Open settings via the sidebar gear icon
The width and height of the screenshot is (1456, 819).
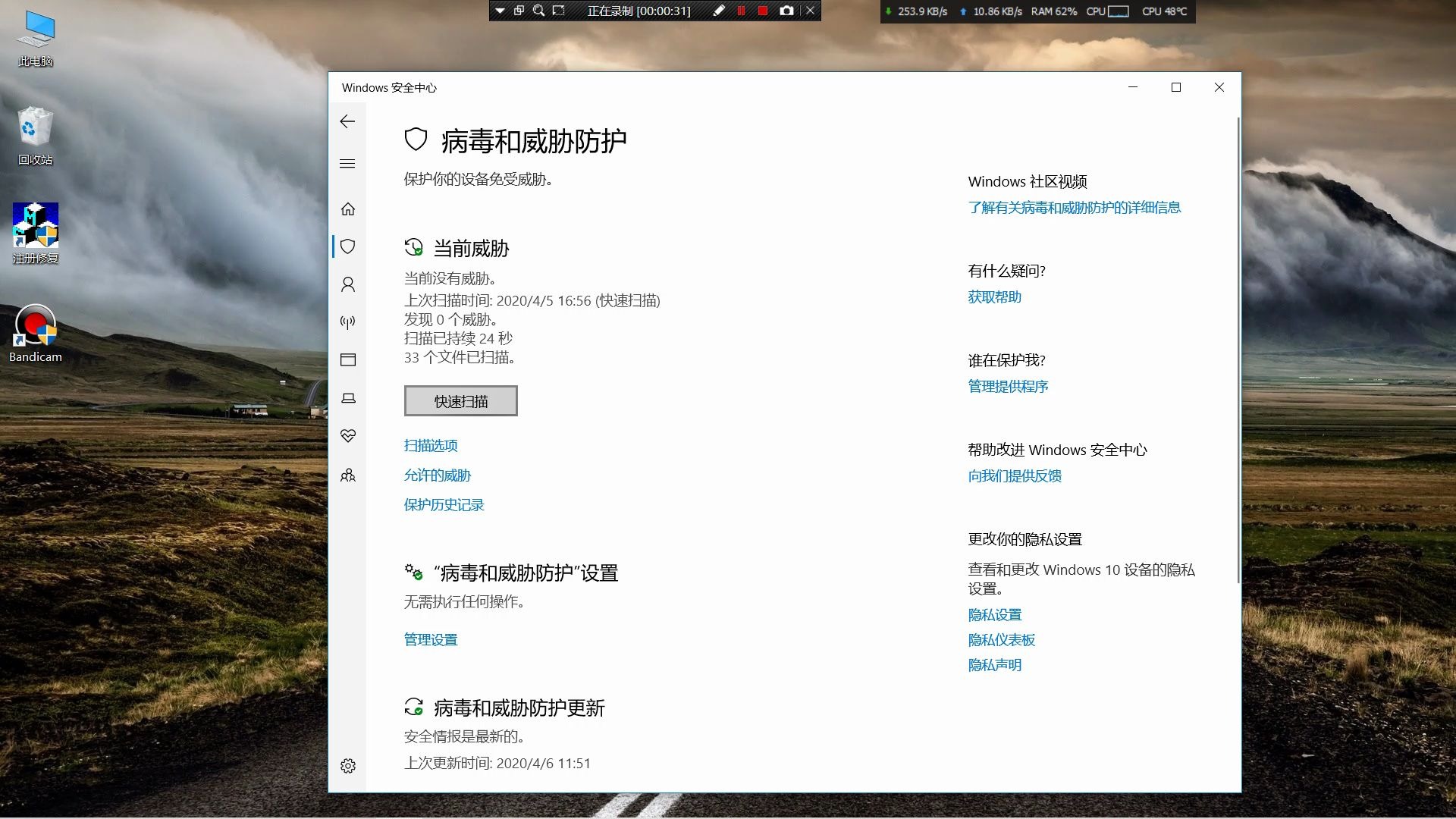(348, 766)
